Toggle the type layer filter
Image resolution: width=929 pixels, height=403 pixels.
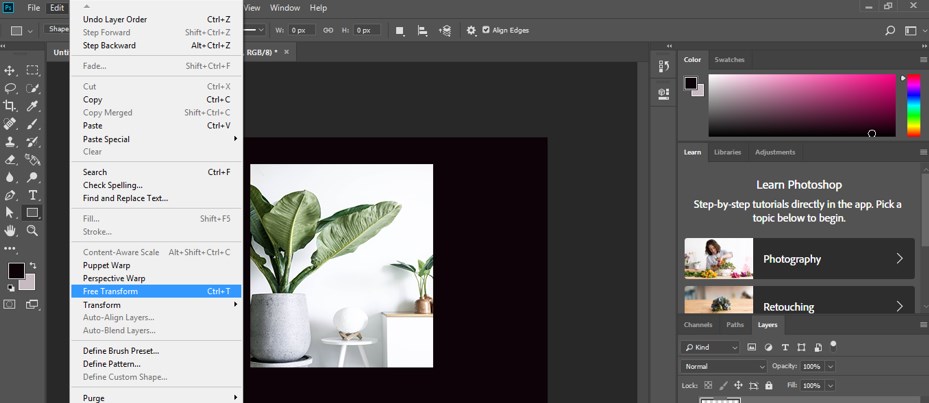tap(784, 347)
